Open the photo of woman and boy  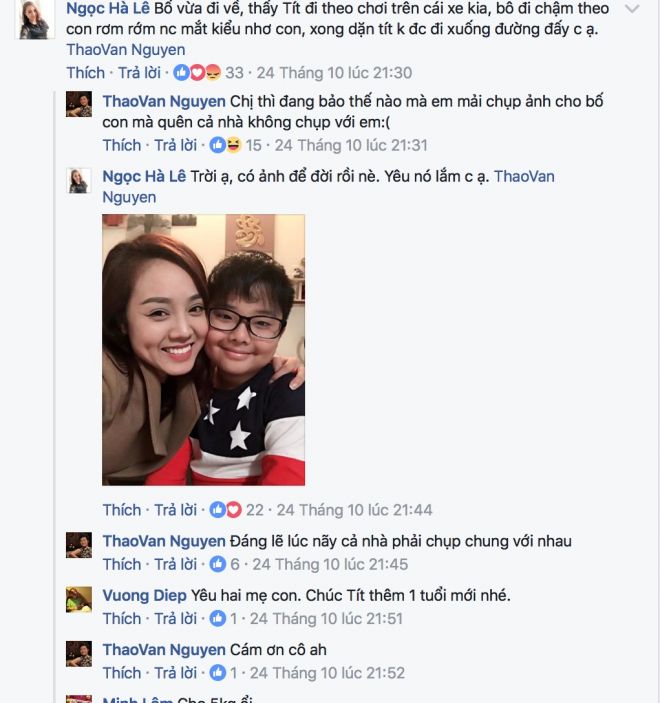[x=203, y=350]
